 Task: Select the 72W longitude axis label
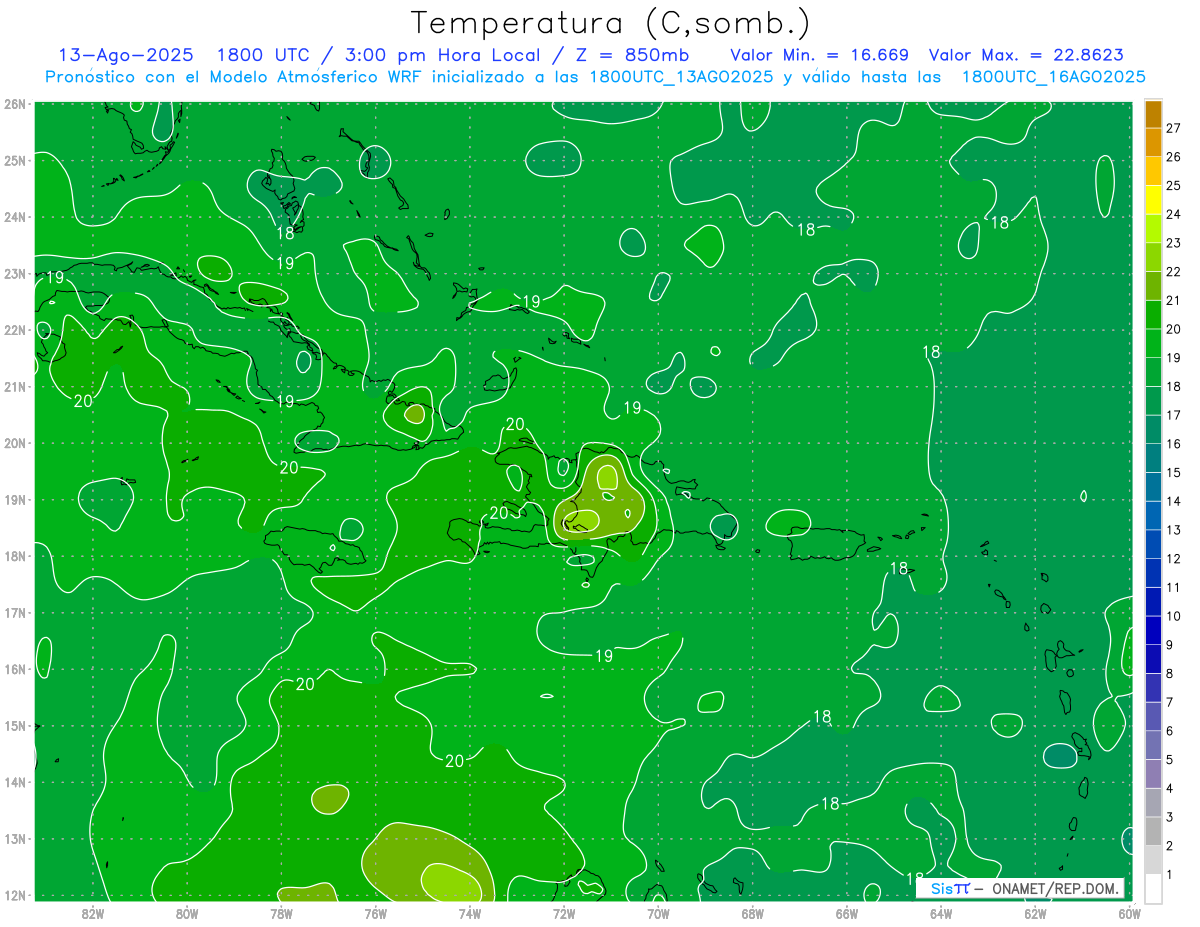click(564, 913)
